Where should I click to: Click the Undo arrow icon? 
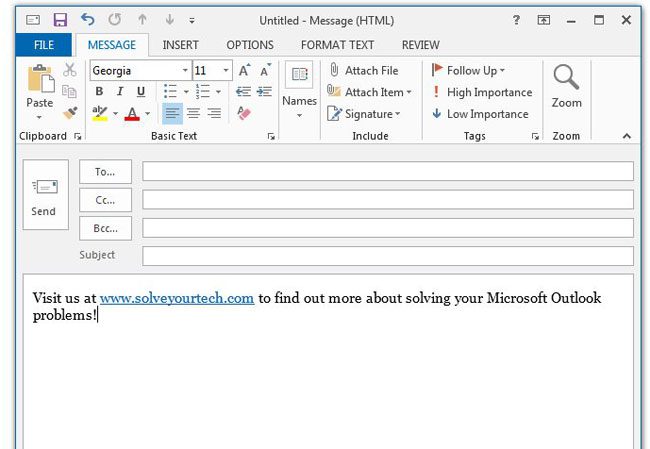(x=87, y=20)
